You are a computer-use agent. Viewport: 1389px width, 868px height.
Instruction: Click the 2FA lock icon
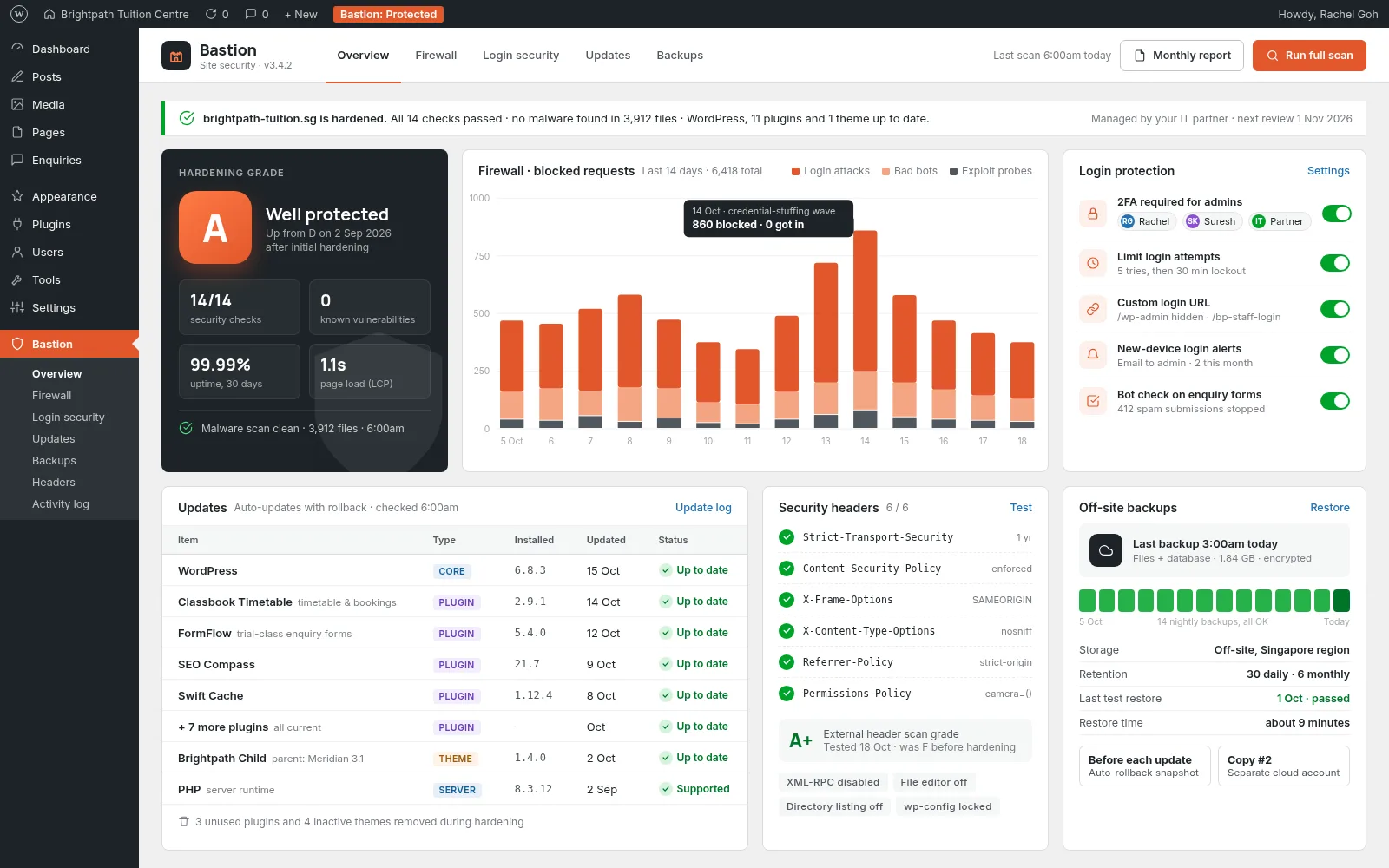[1093, 214]
